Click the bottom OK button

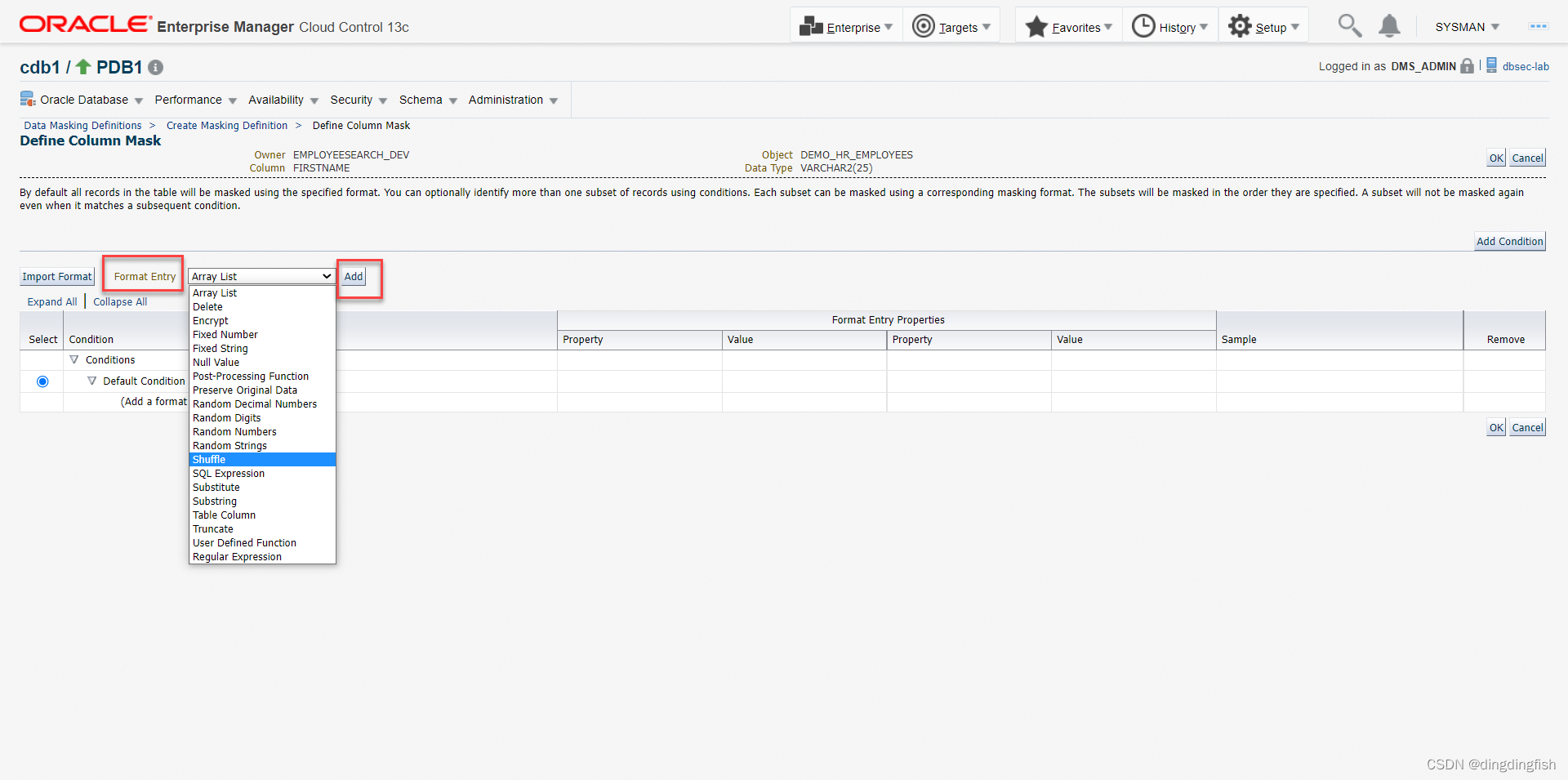pos(1495,428)
